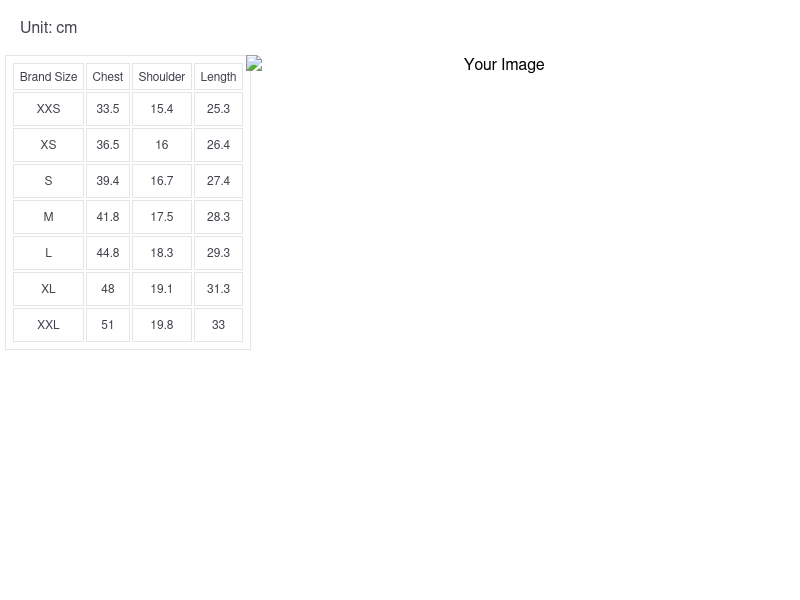The image size is (800, 600).
Task: Click the XL size cell
Action: point(48,289)
